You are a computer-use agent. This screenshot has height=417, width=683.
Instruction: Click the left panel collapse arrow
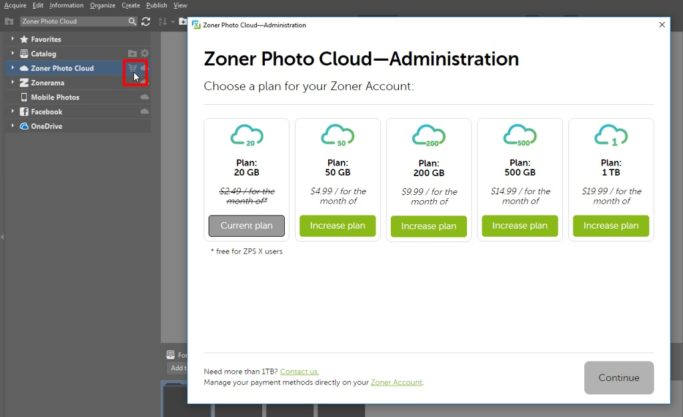pyautogui.click(x=2, y=237)
